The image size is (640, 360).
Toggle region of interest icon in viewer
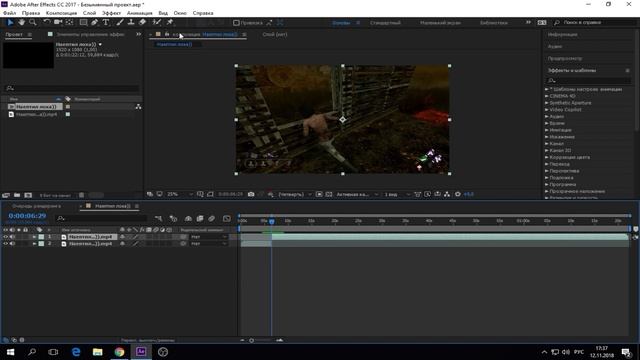(x=319, y=194)
